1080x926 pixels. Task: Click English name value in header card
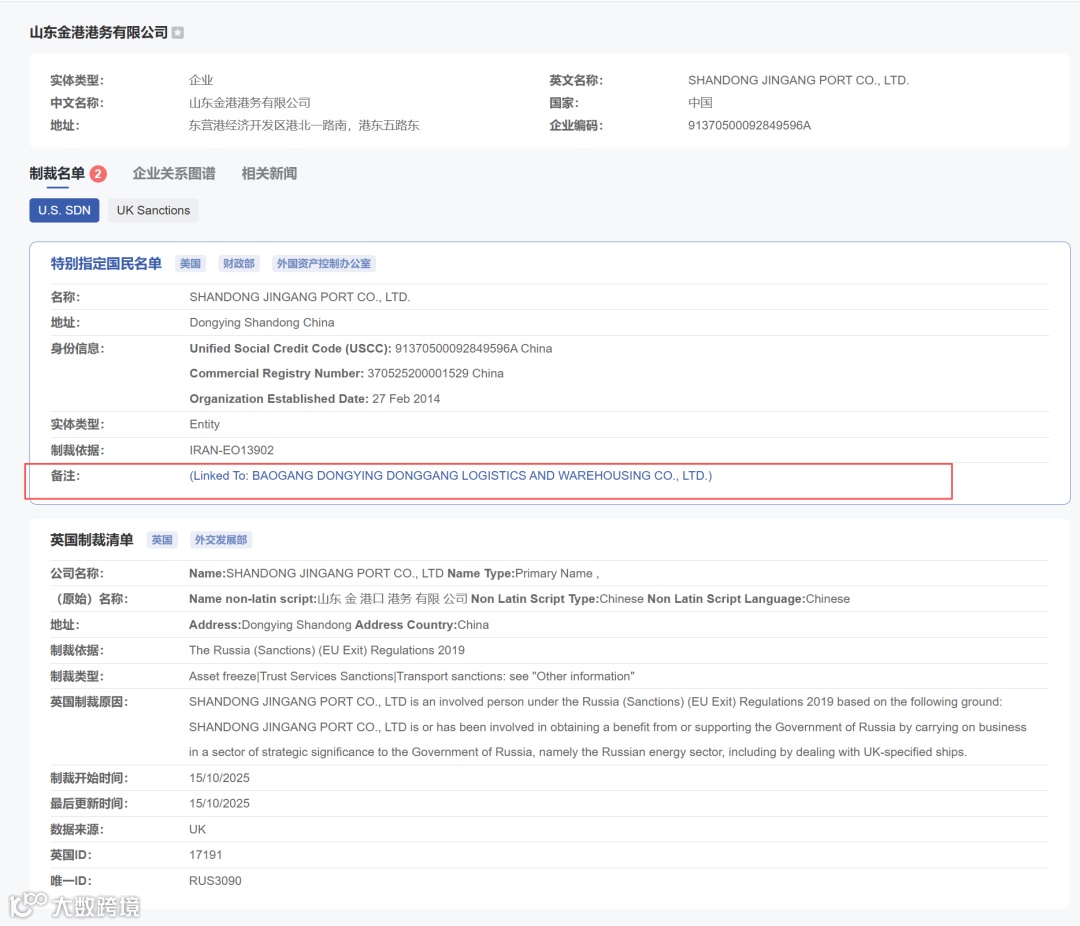798,80
